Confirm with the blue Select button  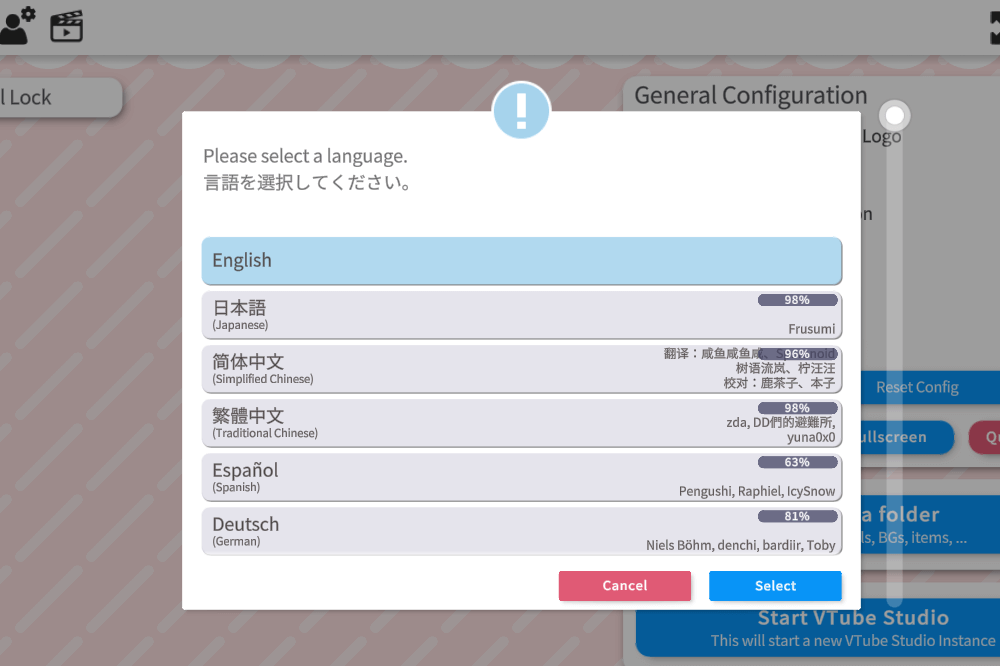point(775,586)
